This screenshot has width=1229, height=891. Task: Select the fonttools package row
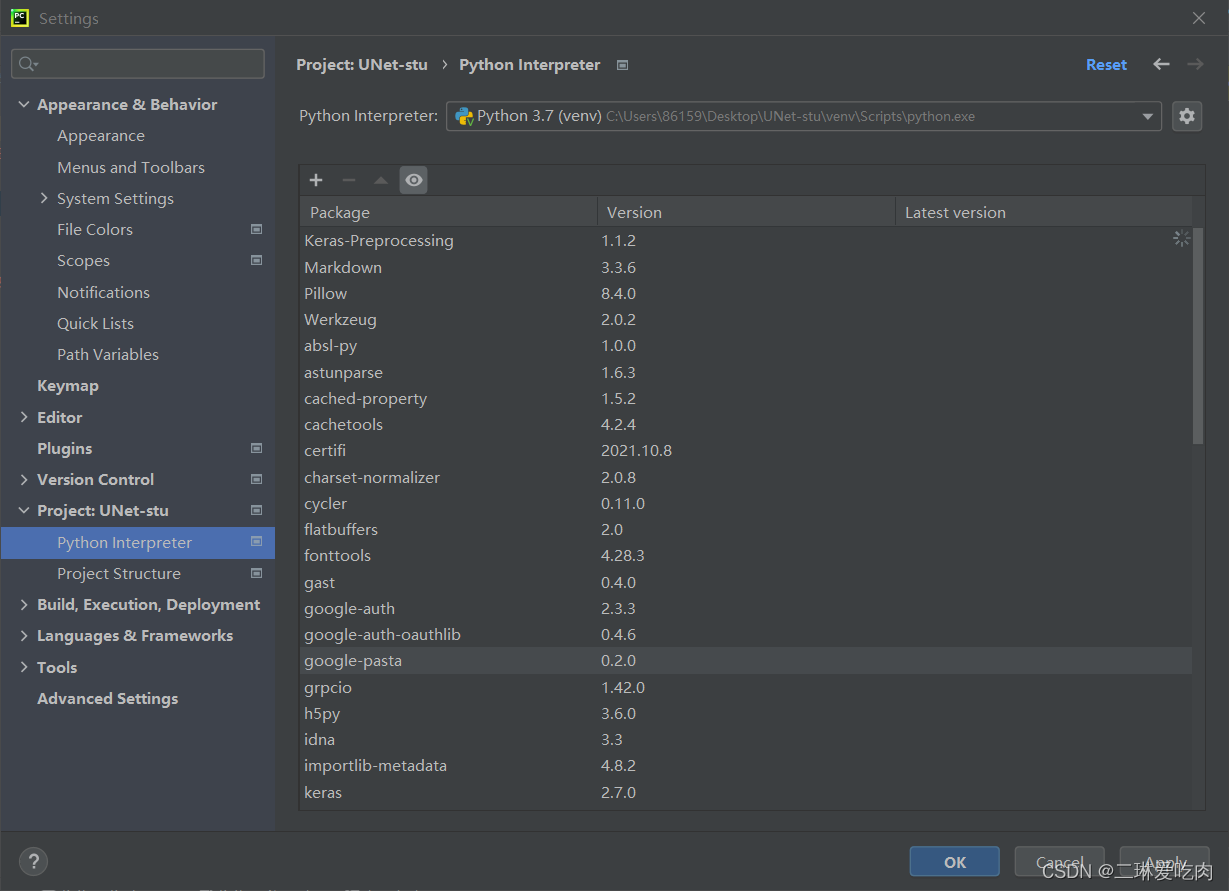[x=746, y=555]
